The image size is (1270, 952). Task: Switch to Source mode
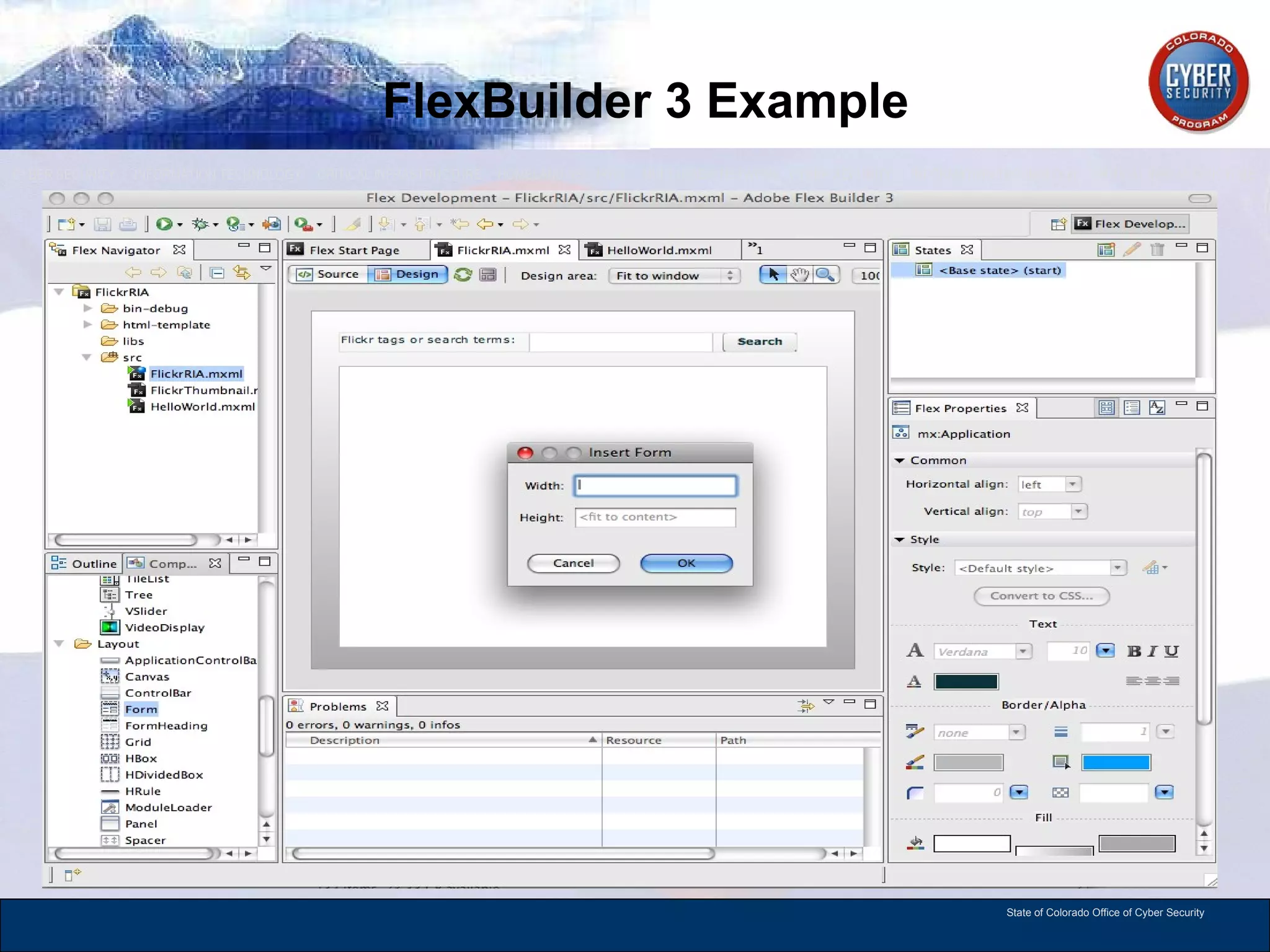coord(328,274)
